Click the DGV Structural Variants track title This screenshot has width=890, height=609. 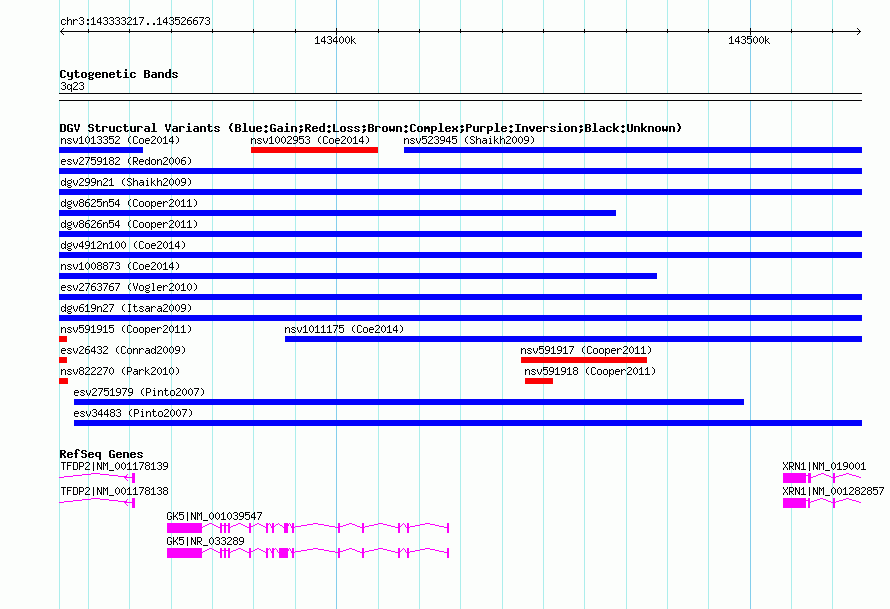click(x=371, y=128)
